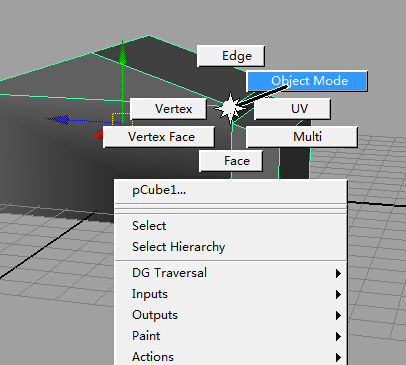Pick UV from the marking menu
Image resolution: width=406 pixels, height=365 pixels.
[x=292, y=109]
